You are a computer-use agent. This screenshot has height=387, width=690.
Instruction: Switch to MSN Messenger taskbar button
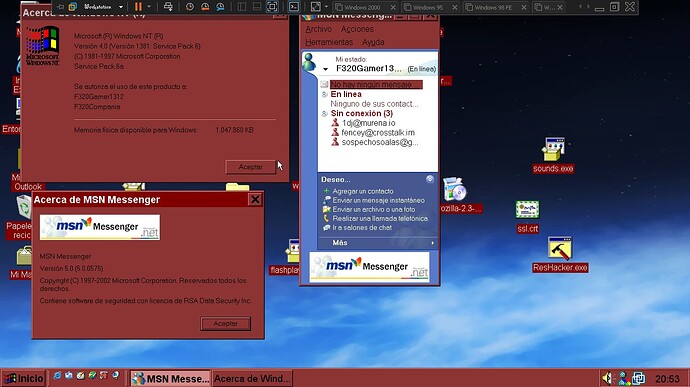click(171, 378)
